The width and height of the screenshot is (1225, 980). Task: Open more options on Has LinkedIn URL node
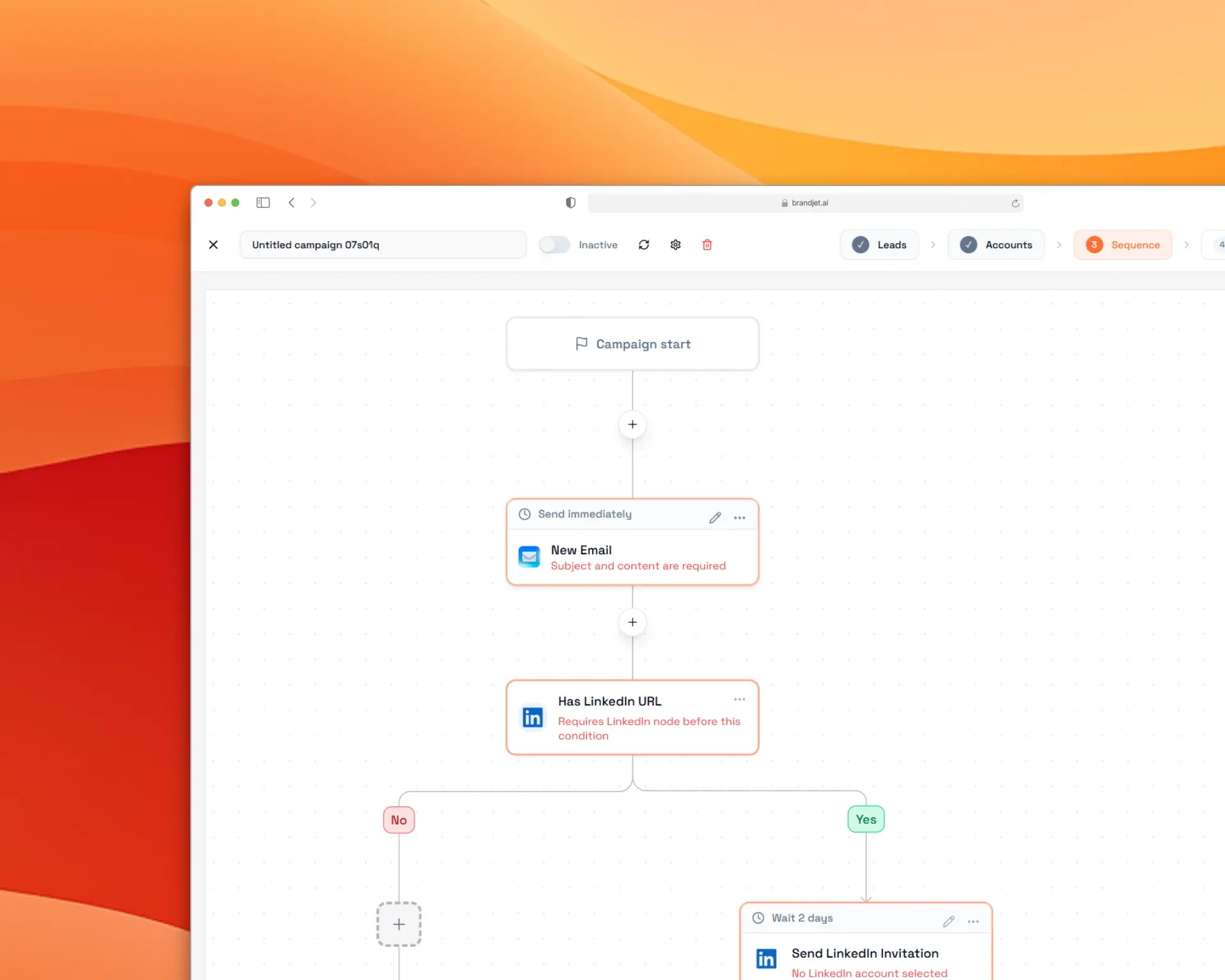point(739,699)
